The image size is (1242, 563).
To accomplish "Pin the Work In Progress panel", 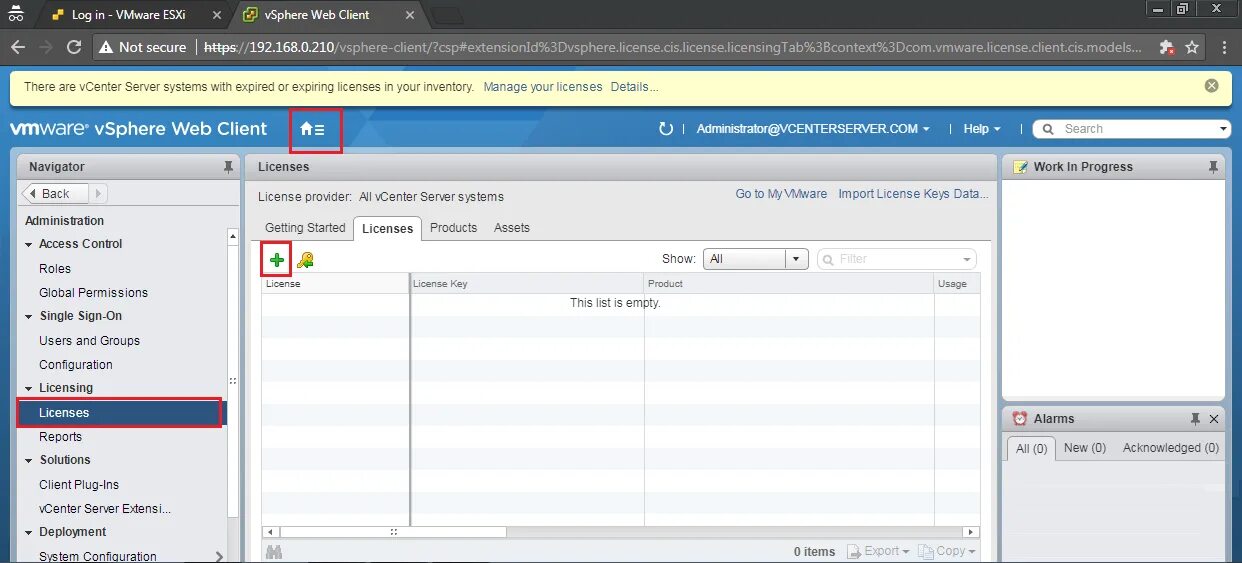I will [x=1214, y=167].
